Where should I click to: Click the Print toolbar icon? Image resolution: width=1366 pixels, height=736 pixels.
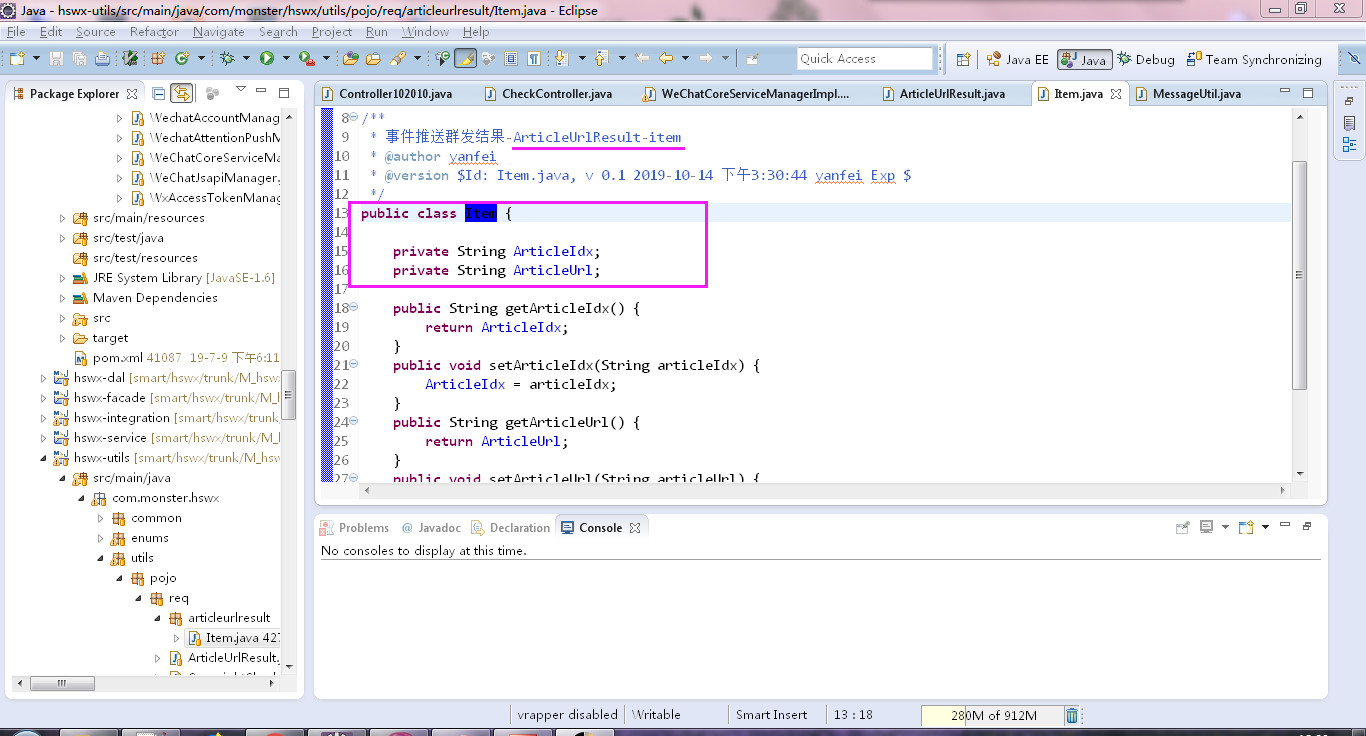point(102,59)
